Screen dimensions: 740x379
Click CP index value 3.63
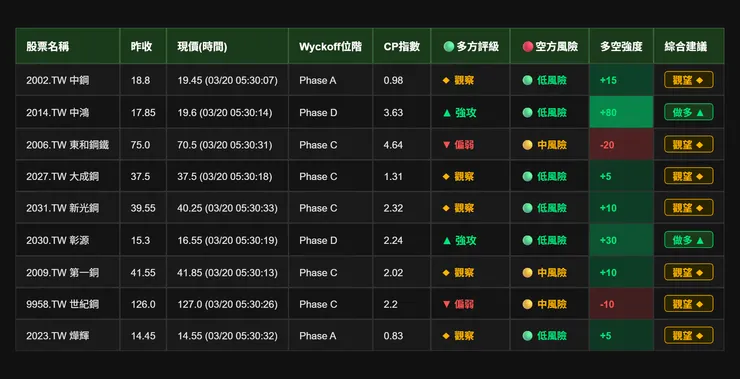(393, 112)
